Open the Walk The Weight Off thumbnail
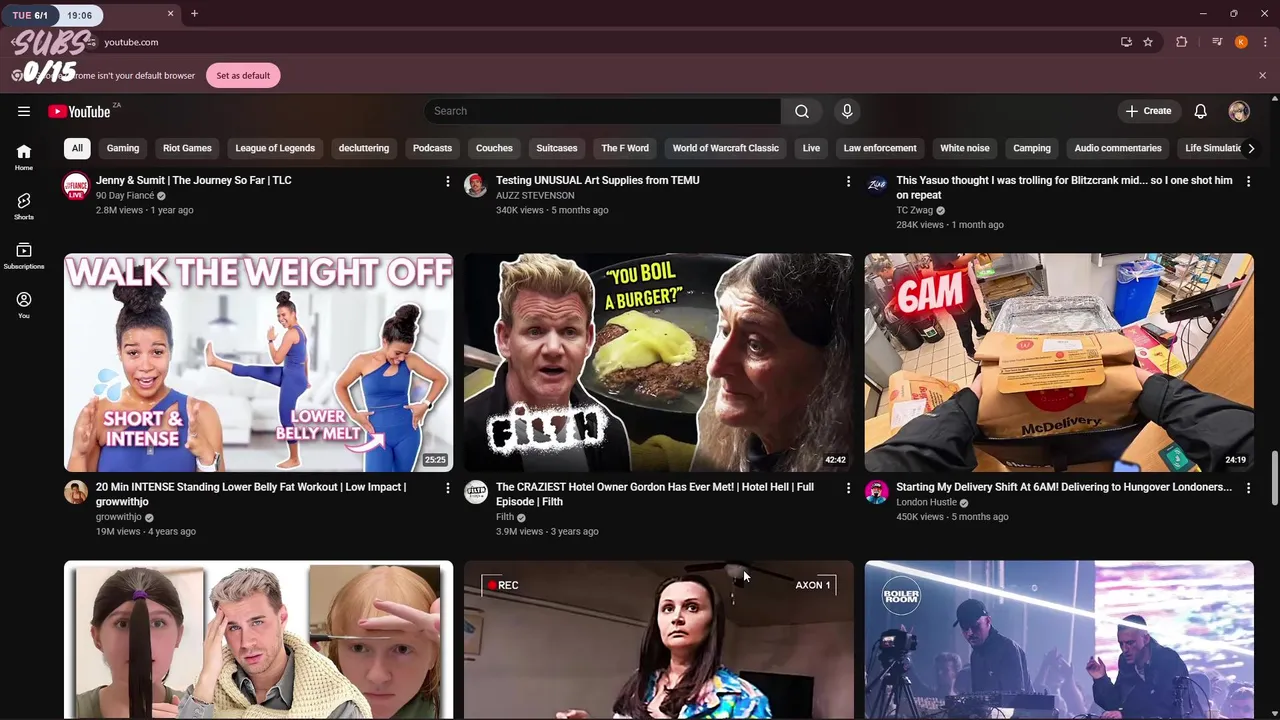This screenshot has width=1280, height=720. [x=258, y=362]
